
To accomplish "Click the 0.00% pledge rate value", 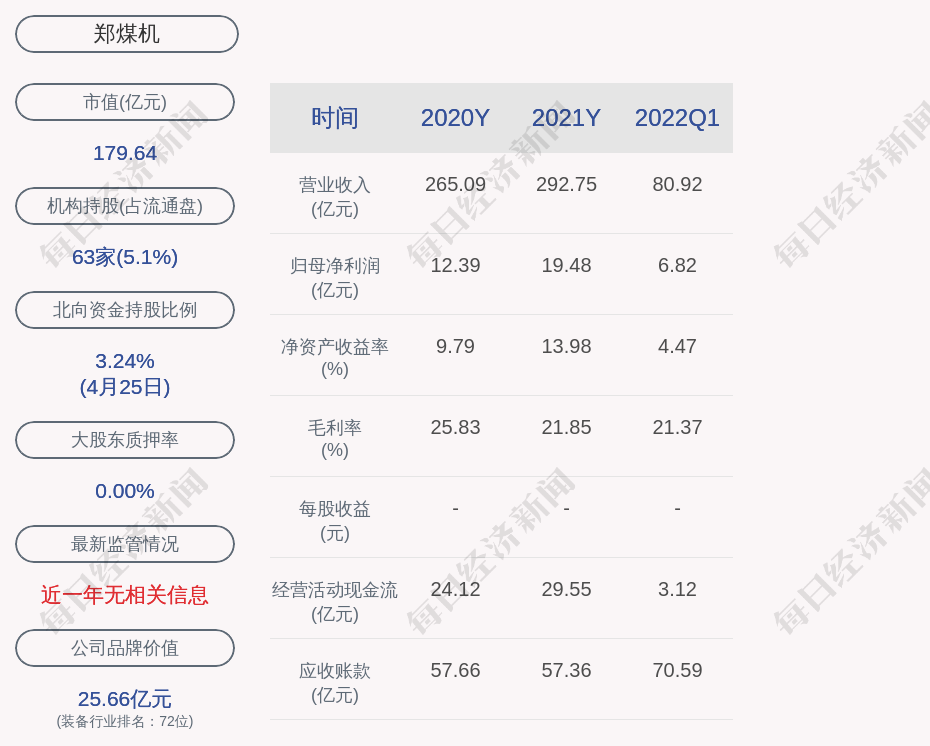I will click(125, 491).
